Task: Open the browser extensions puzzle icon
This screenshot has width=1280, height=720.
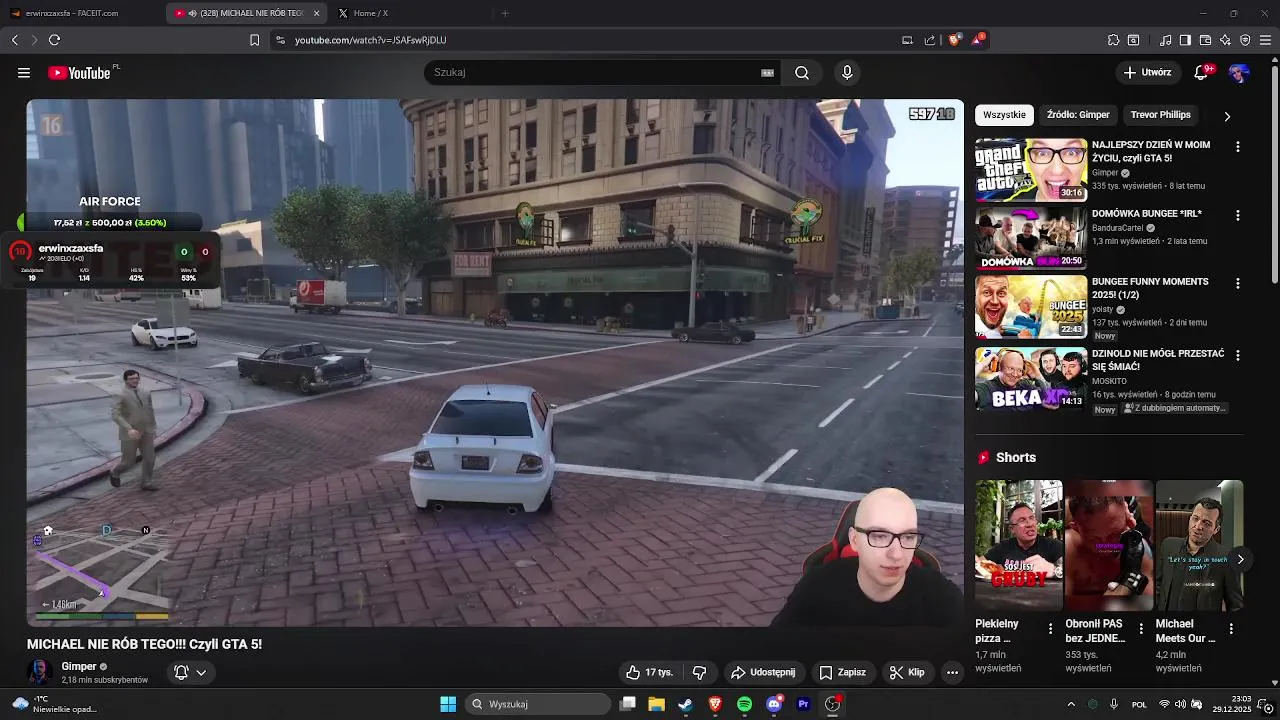Action: click(1113, 40)
